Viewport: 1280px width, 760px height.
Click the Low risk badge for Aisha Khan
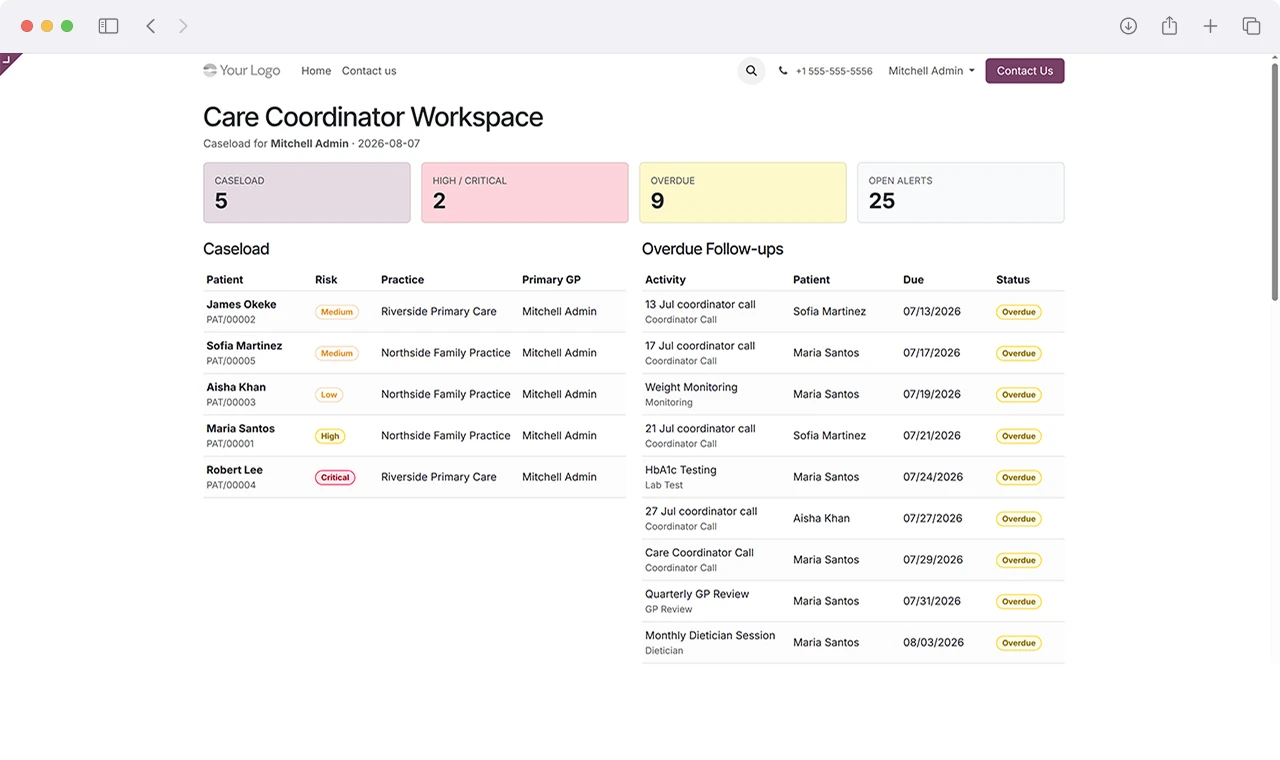[x=329, y=395]
